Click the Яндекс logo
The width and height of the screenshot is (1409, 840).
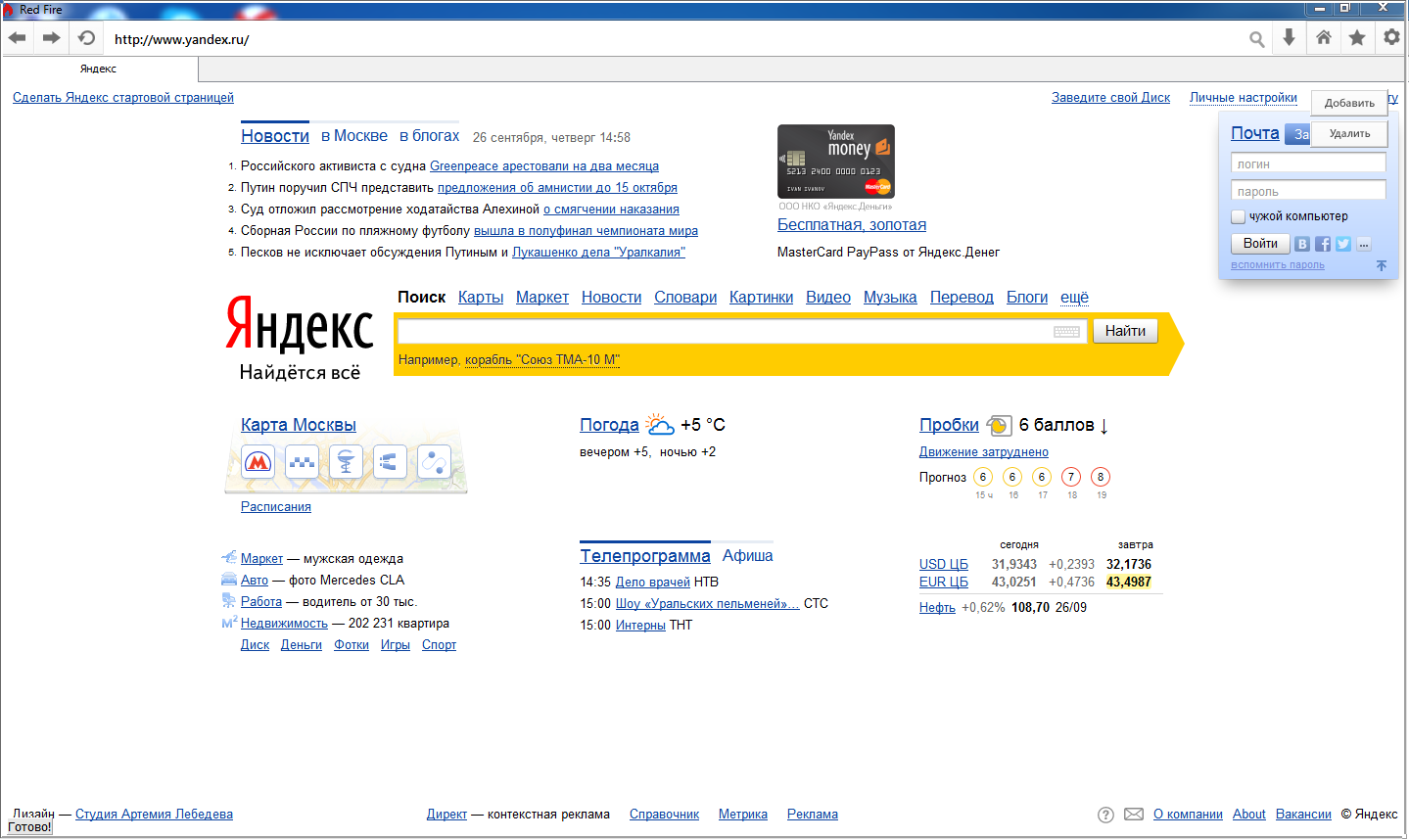click(x=300, y=326)
